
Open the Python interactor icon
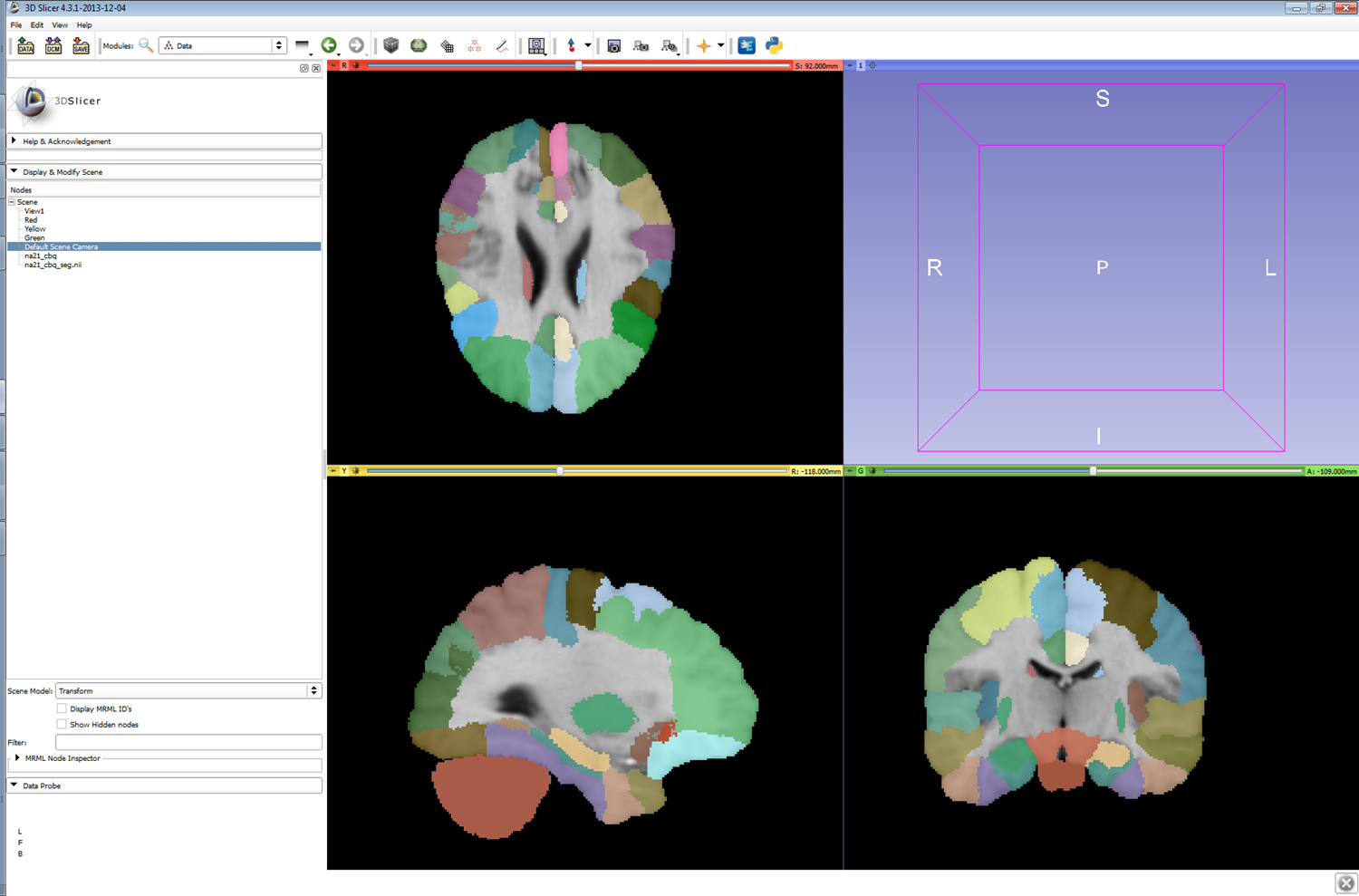click(774, 45)
